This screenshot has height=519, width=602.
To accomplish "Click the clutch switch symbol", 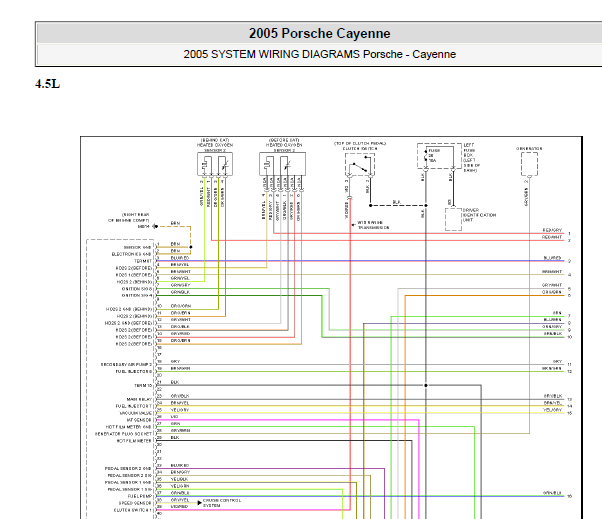I will click(x=360, y=164).
